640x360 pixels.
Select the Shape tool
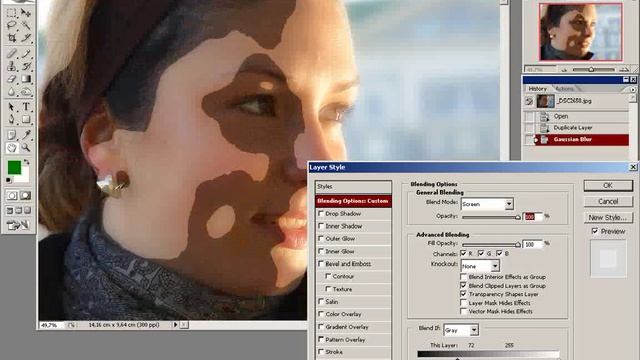click(x=26, y=120)
